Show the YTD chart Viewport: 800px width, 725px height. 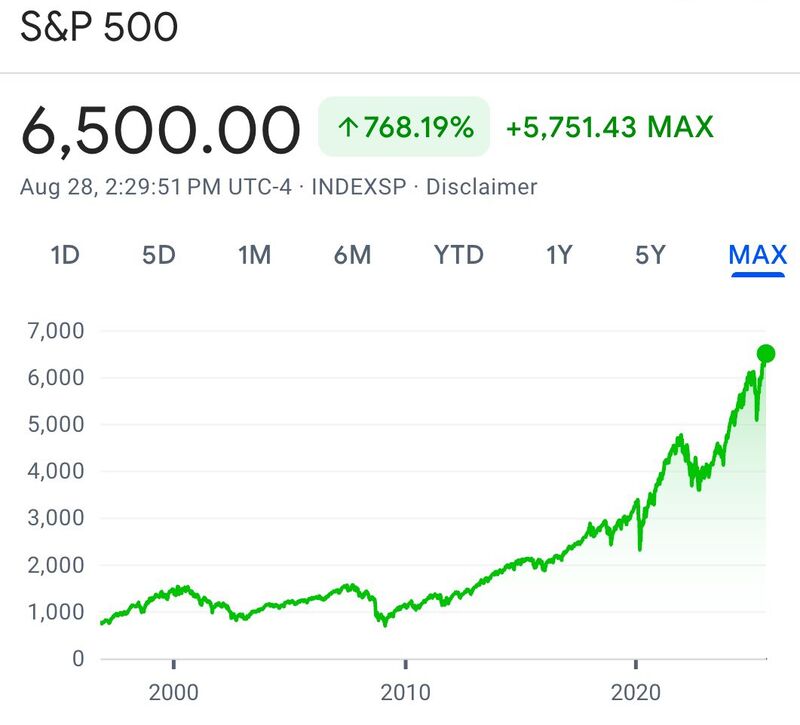[460, 254]
